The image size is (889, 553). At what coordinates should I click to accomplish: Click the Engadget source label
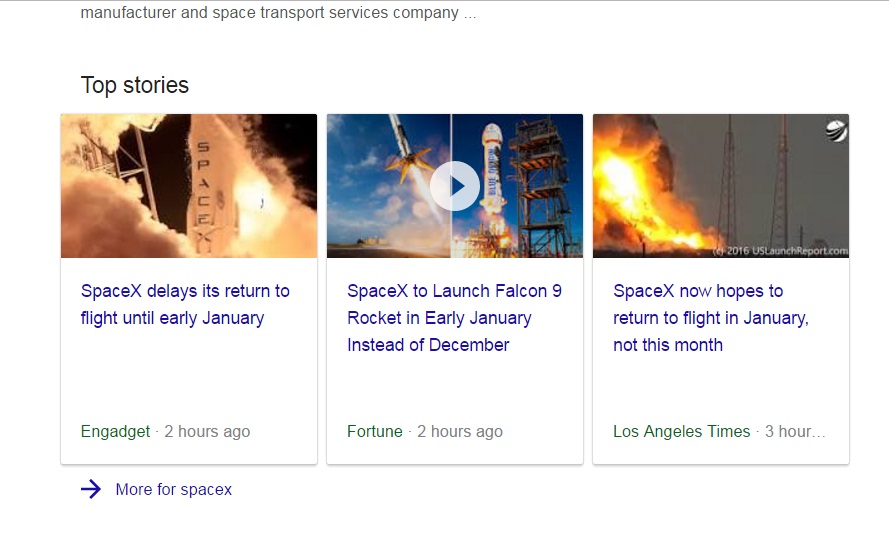(x=115, y=432)
